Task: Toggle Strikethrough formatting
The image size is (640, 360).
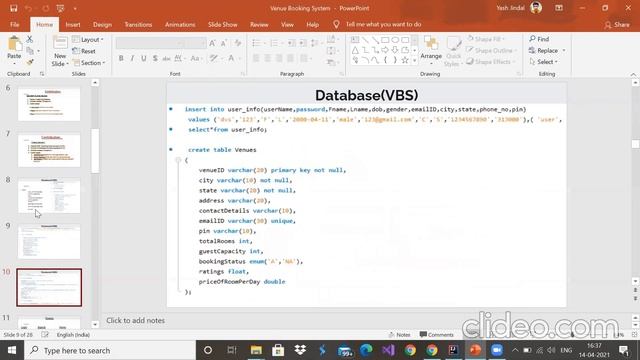Action: [x=166, y=58]
